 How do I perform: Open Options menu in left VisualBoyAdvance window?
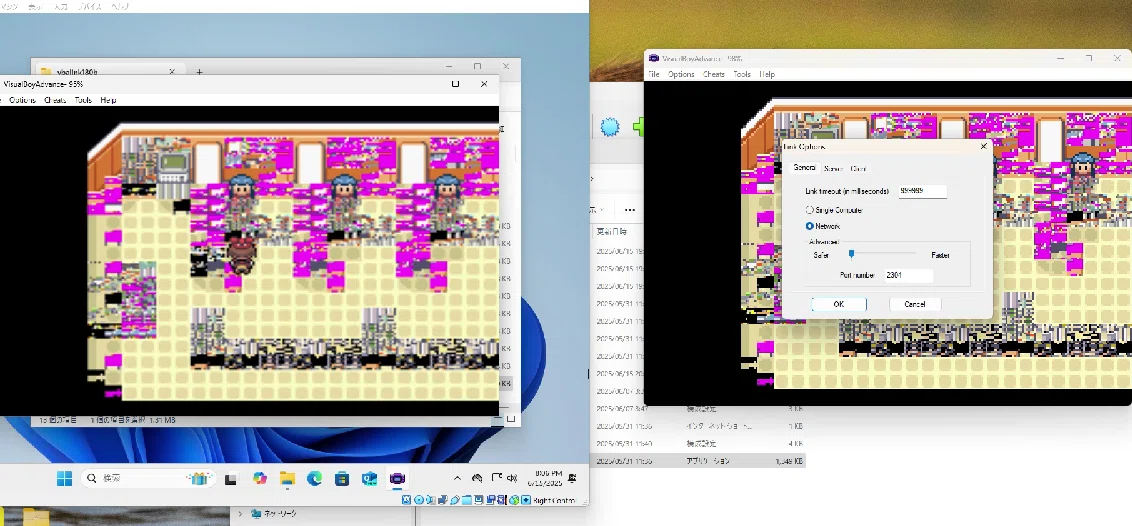22,100
